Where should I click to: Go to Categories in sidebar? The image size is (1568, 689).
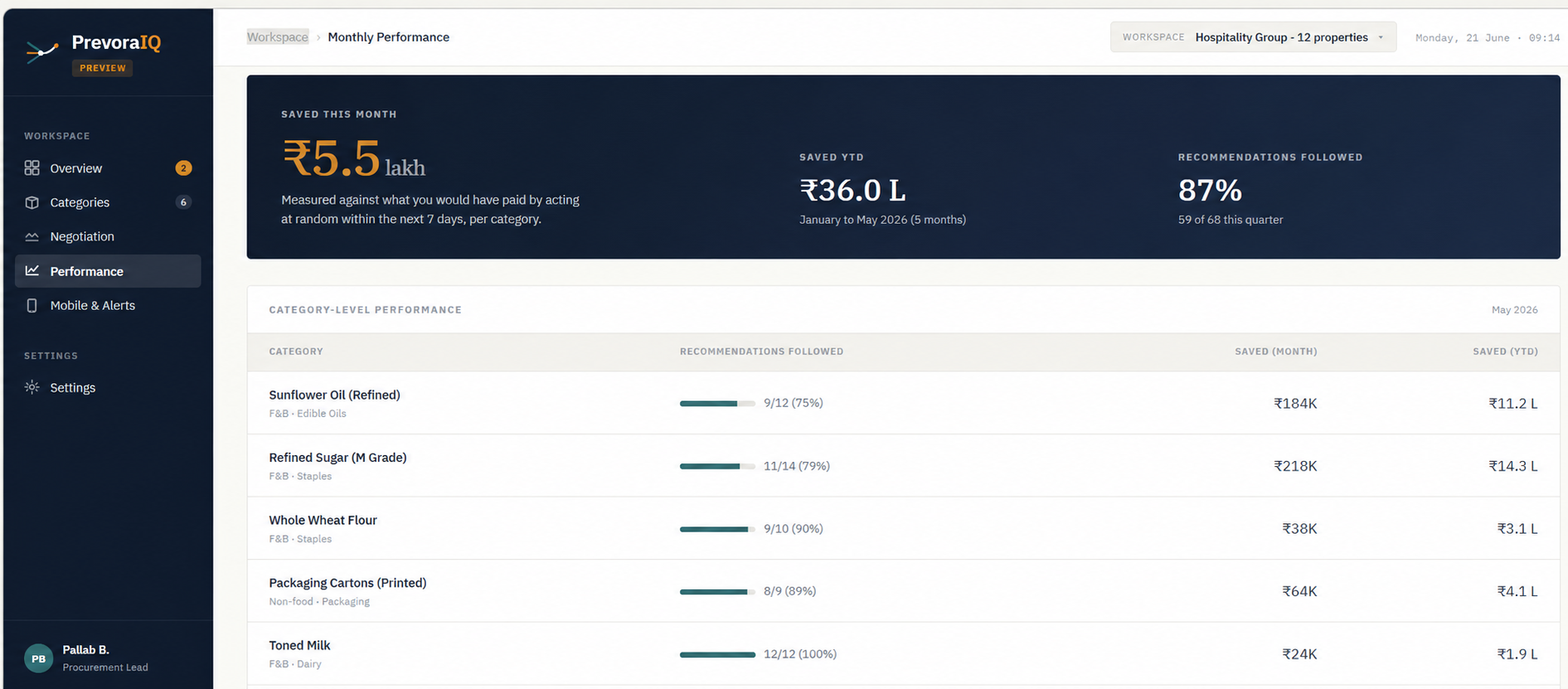(x=108, y=202)
